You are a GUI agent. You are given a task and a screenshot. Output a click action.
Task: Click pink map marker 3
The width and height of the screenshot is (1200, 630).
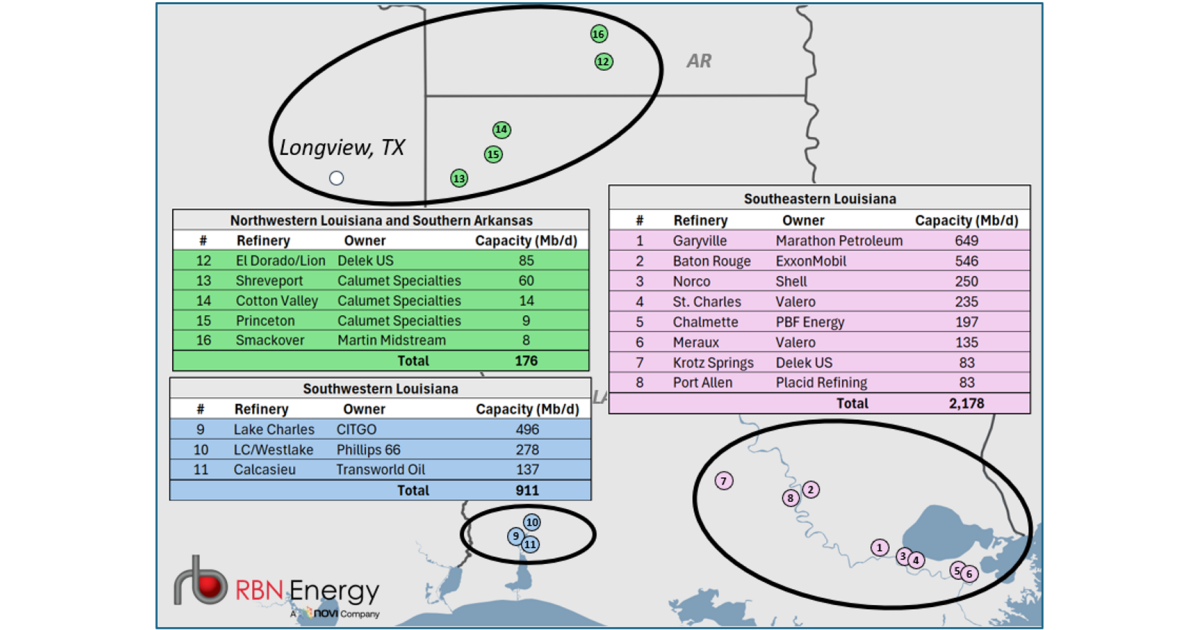[903, 557]
